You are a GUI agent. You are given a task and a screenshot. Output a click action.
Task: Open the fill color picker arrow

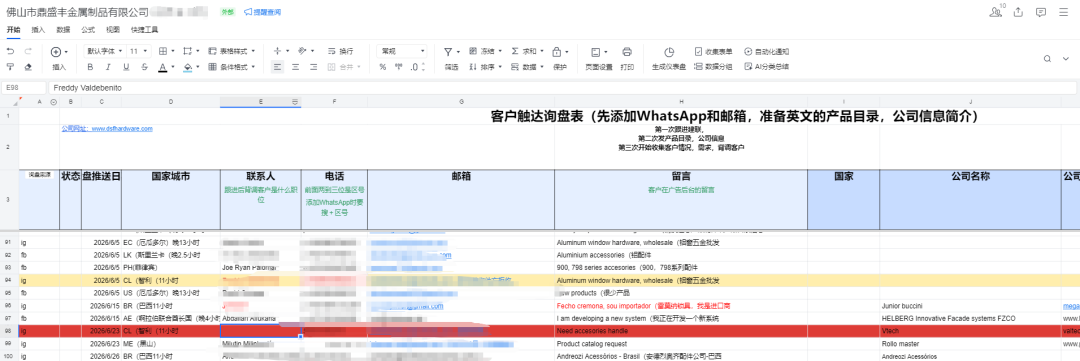tap(197, 67)
